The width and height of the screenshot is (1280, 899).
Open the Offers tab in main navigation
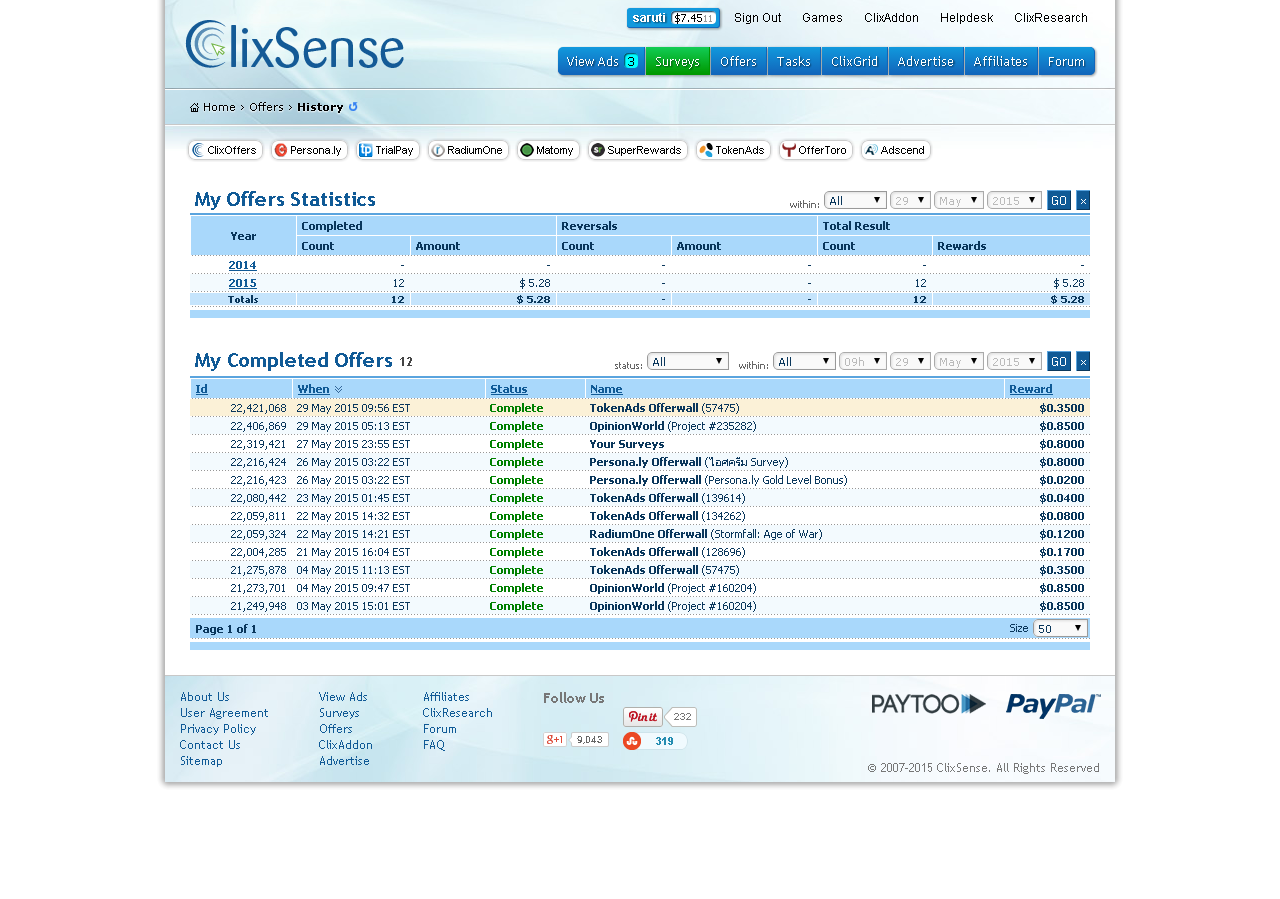coord(739,61)
